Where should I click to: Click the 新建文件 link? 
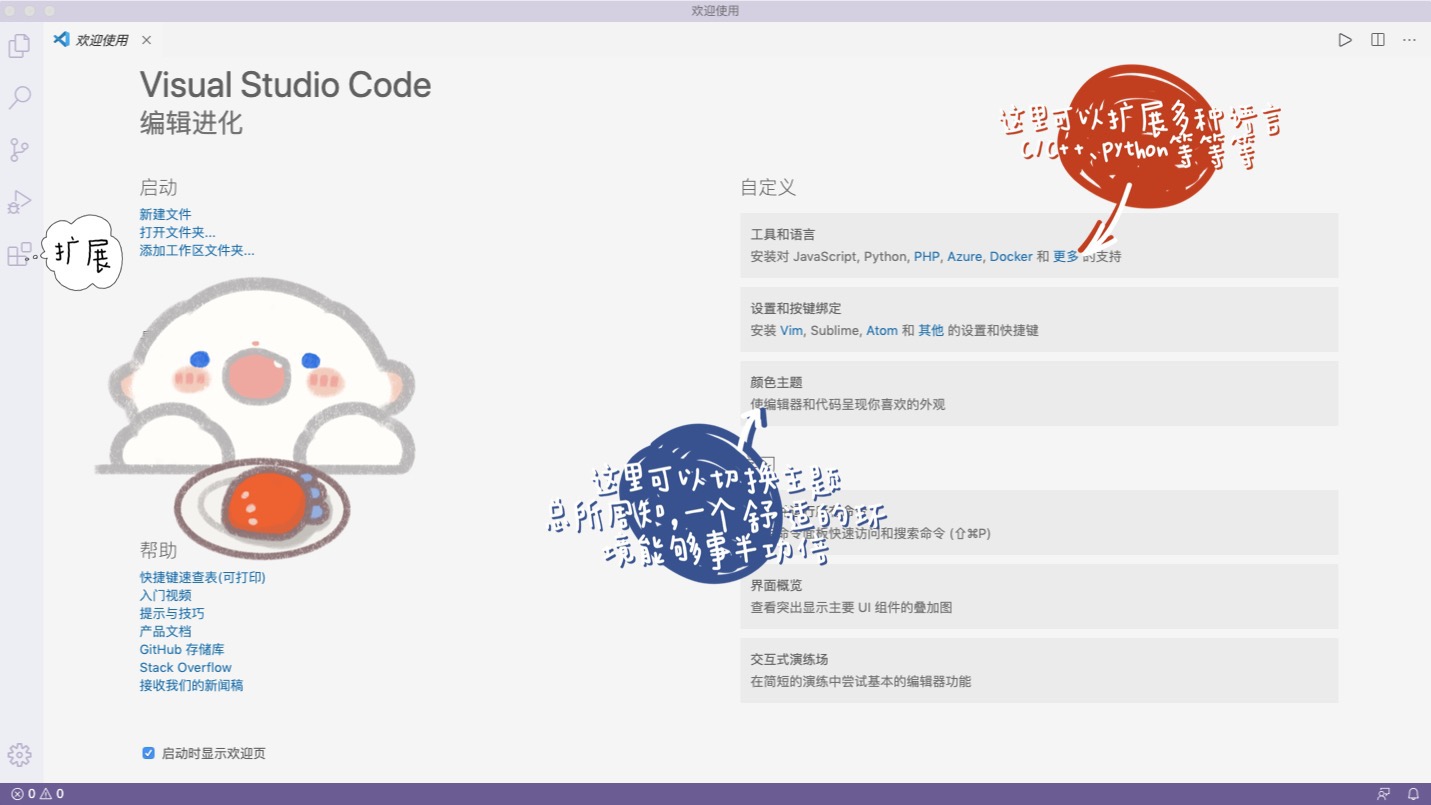click(166, 214)
